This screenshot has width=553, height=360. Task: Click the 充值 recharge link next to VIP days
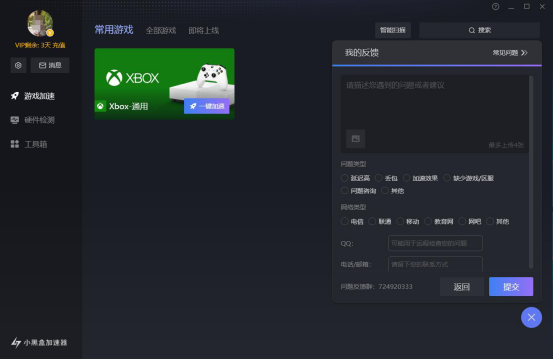[x=59, y=45]
